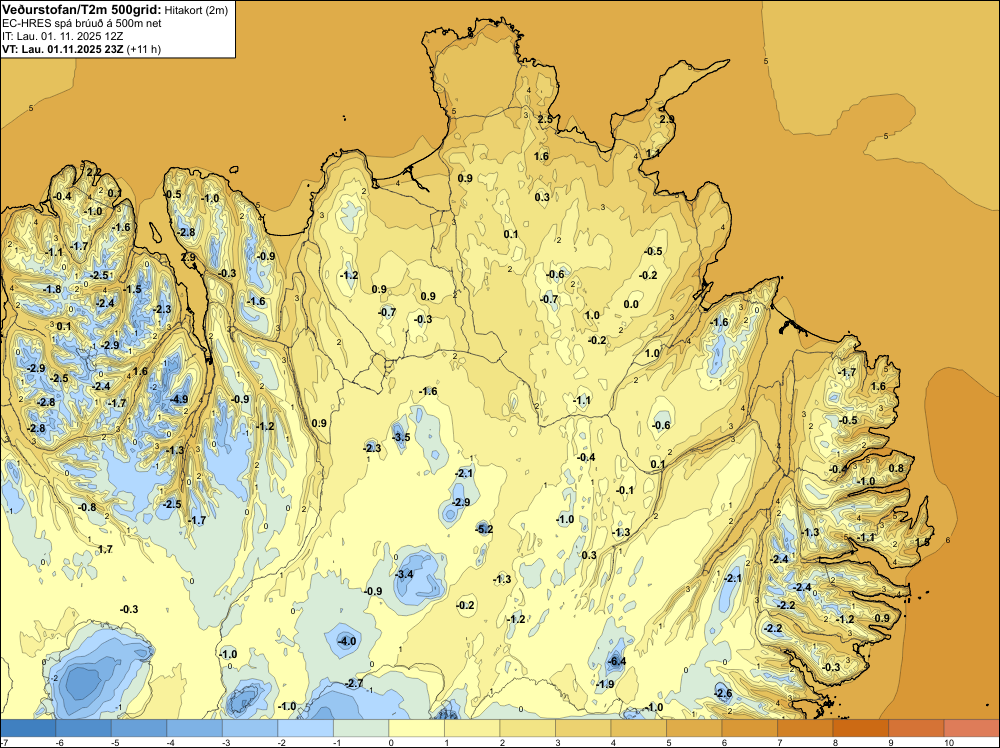The height and width of the screenshot is (748, 1000).
Task: Pick the legend color band between -3 and -2
Action: [x=250, y=728]
